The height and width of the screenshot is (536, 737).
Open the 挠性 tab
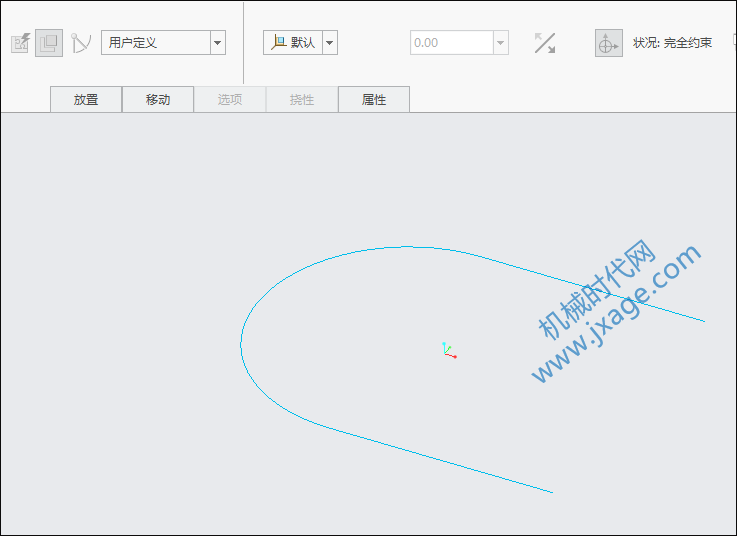pos(302,99)
